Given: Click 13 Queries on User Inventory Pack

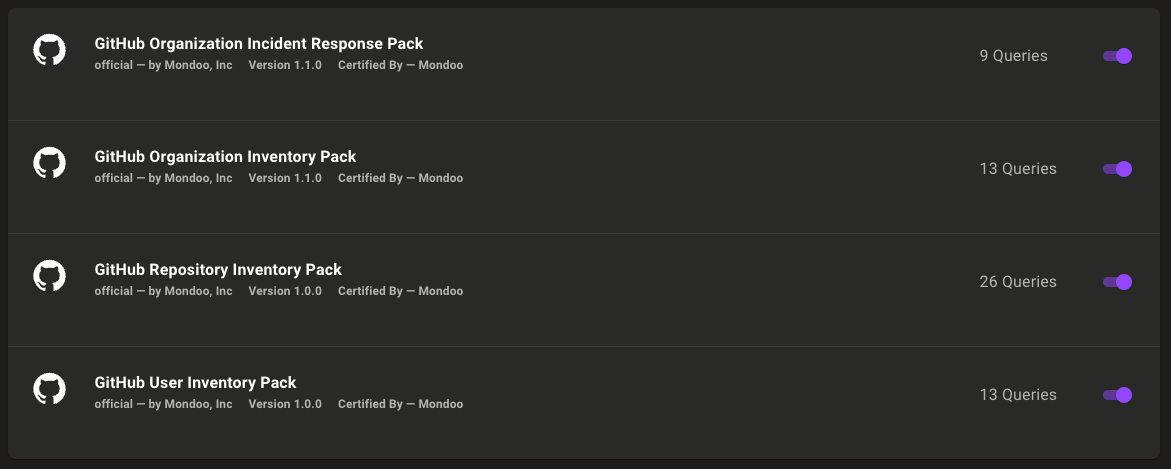Looking at the screenshot, I should 1018,394.
